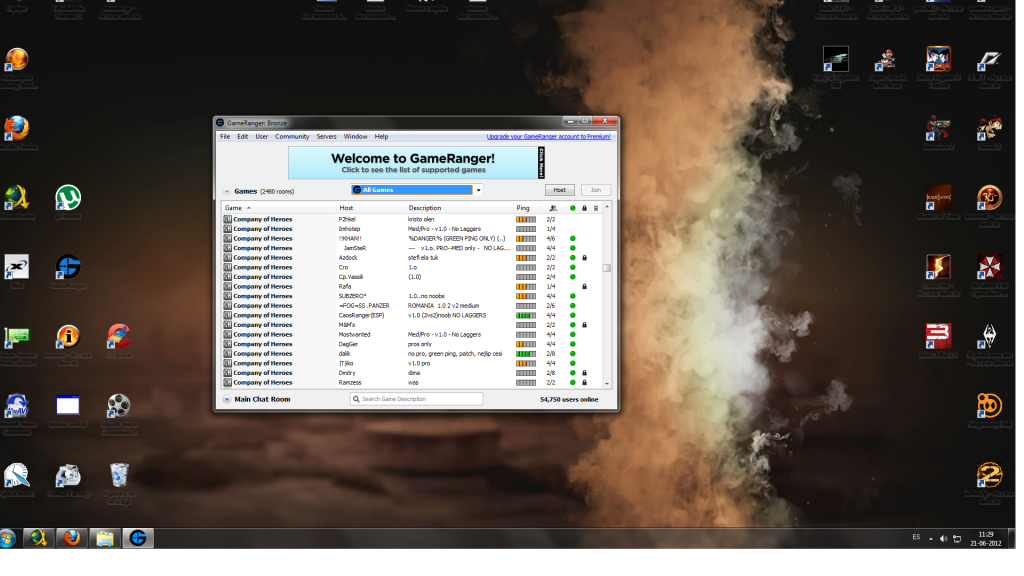Open the Help menu in GameRanger
The height and width of the screenshot is (576, 1024).
point(381,136)
